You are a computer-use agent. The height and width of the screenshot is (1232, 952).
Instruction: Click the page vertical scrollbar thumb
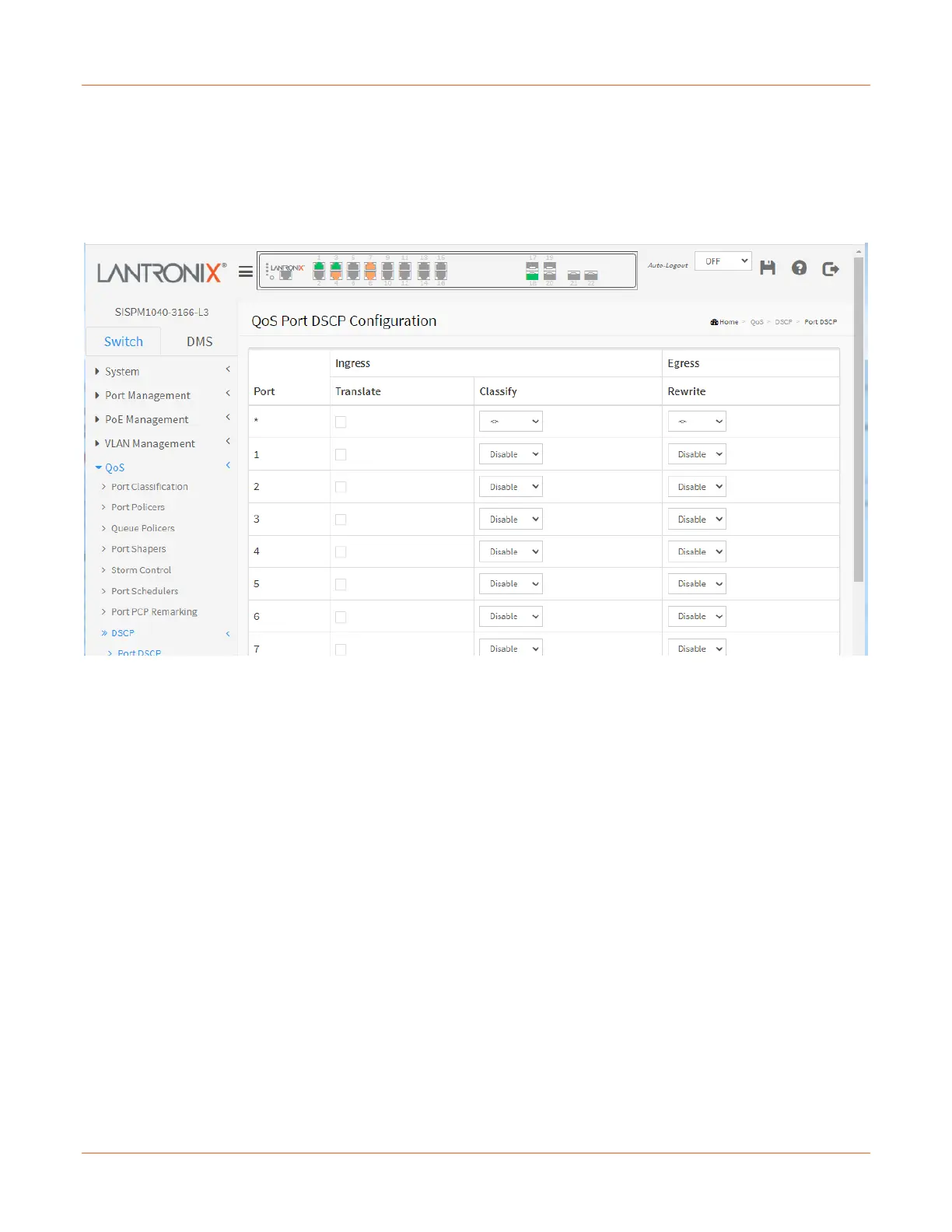[859, 420]
